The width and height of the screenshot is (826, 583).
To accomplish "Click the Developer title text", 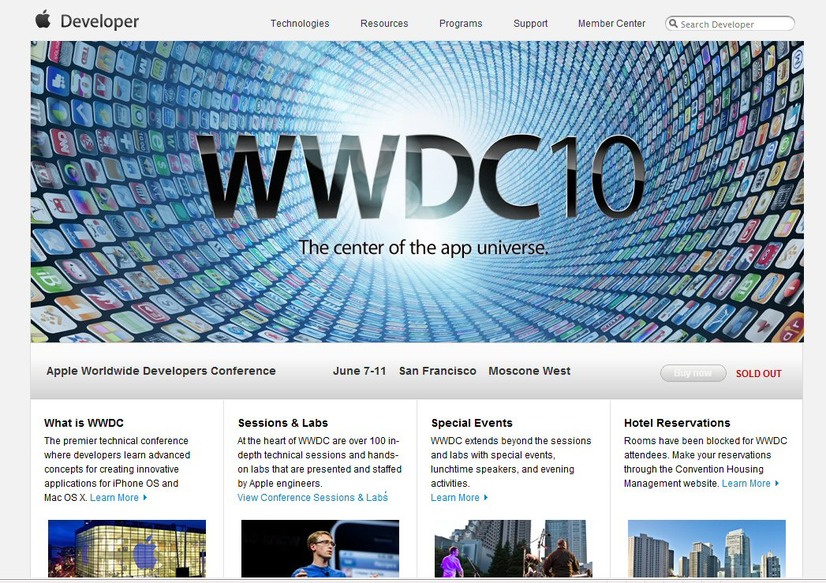I will 100,21.
